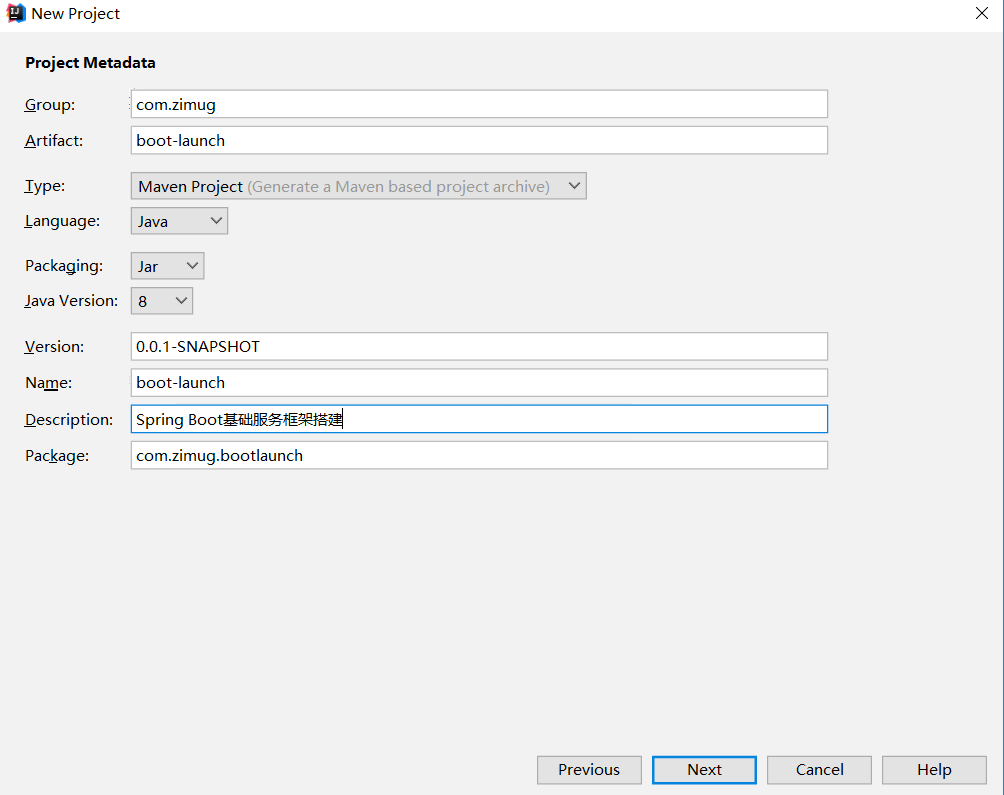Click the Group field label
Screen dimensions: 1004x795
(50, 105)
